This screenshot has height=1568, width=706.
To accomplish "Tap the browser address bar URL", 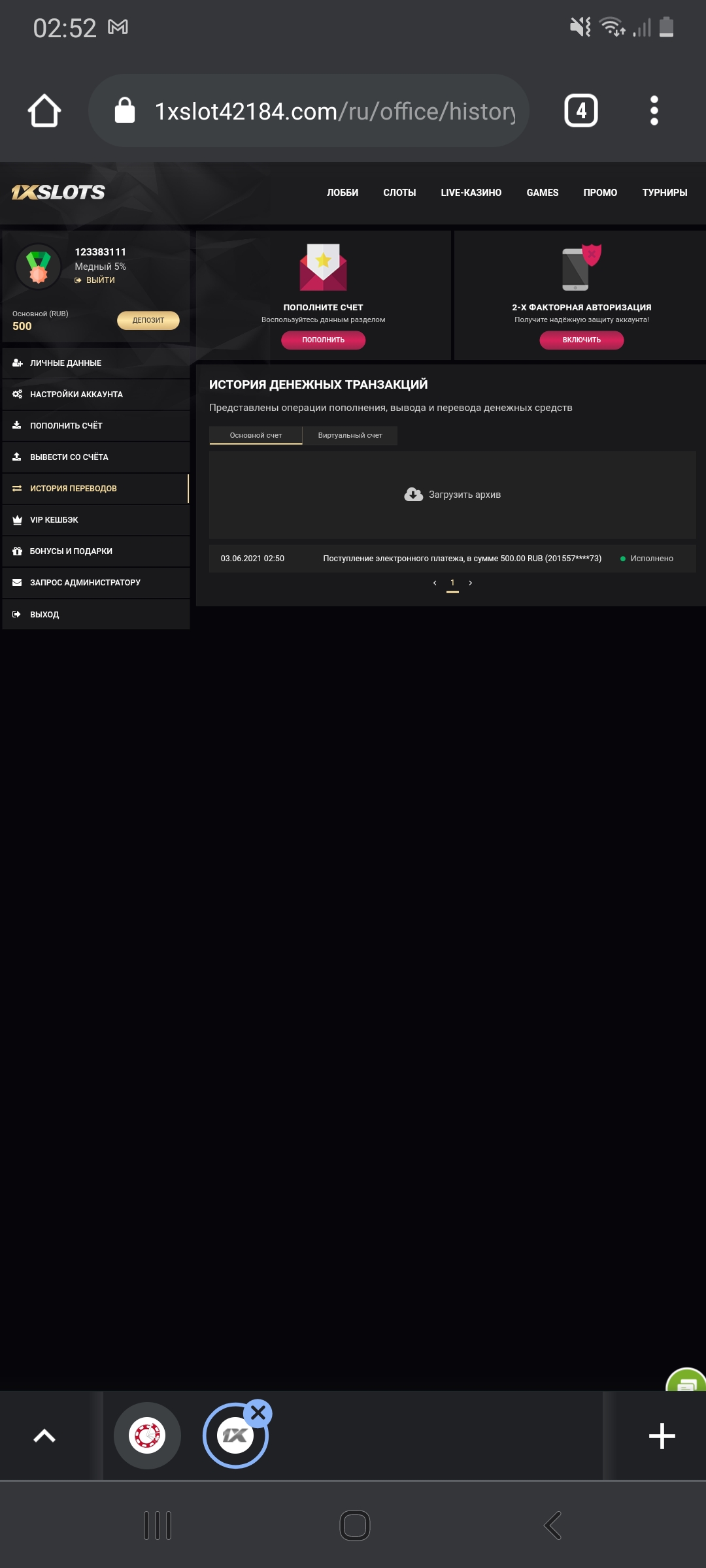I will click(333, 111).
